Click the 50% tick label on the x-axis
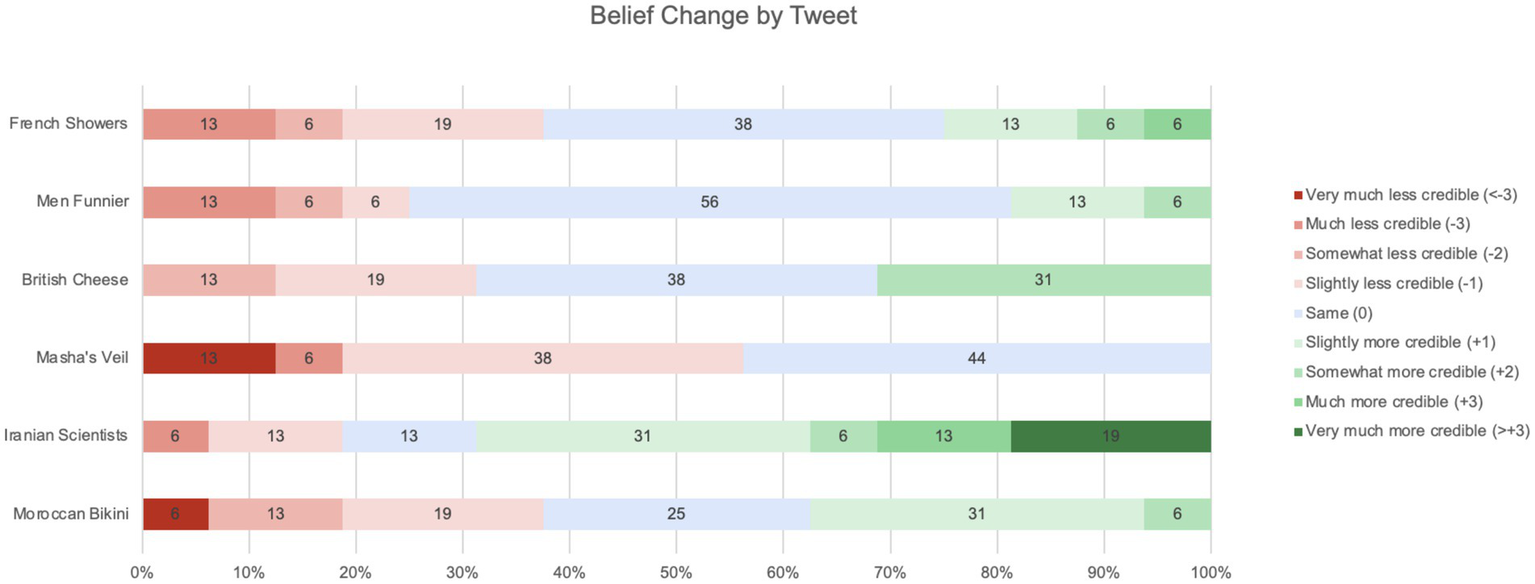This screenshot has width=1535, height=584. click(676, 573)
